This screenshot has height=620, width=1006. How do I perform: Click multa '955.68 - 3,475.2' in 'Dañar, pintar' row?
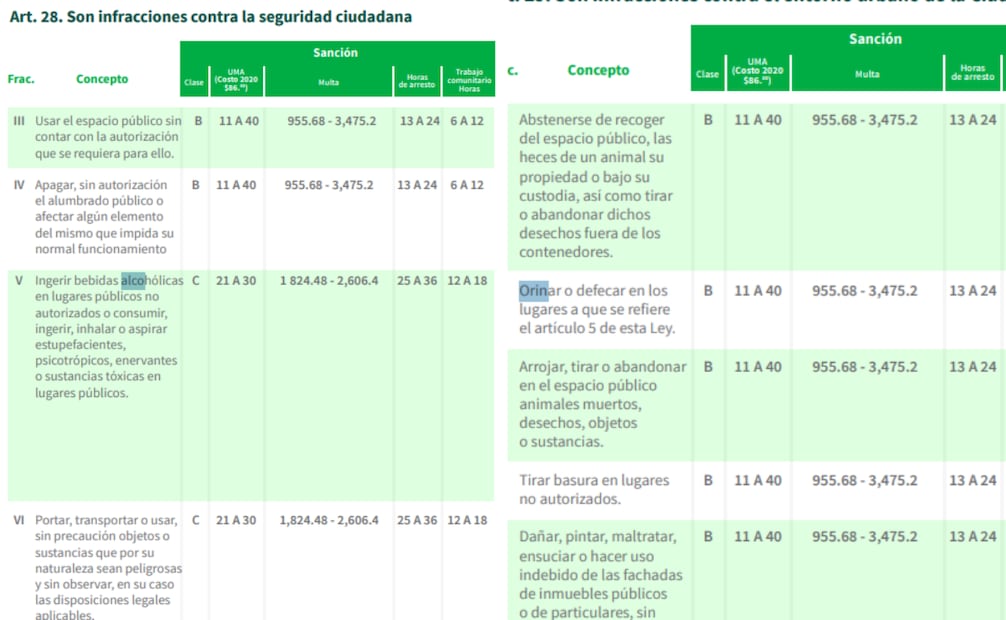click(x=865, y=537)
